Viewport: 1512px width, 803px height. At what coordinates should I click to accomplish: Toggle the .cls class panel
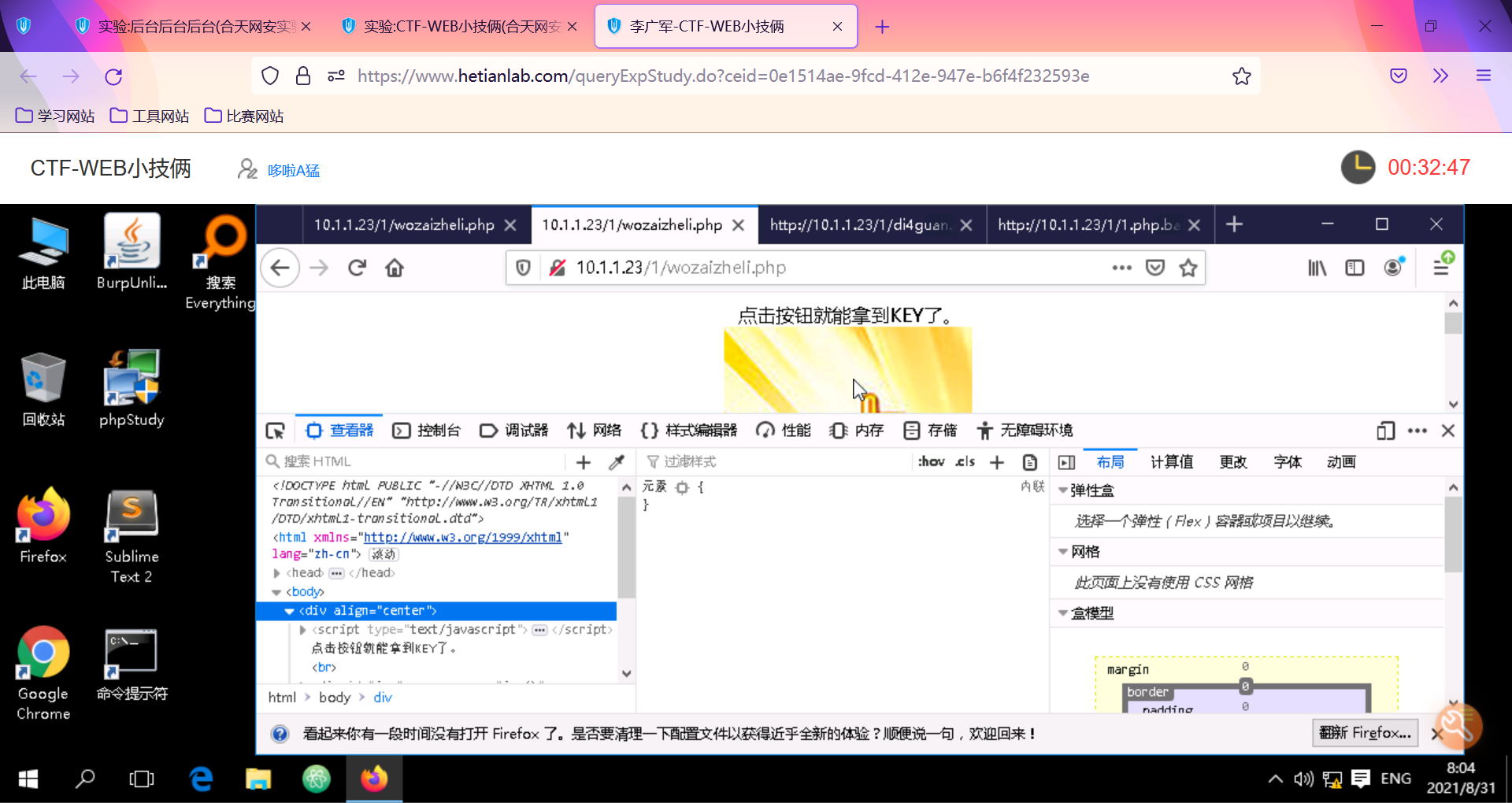[965, 462]
